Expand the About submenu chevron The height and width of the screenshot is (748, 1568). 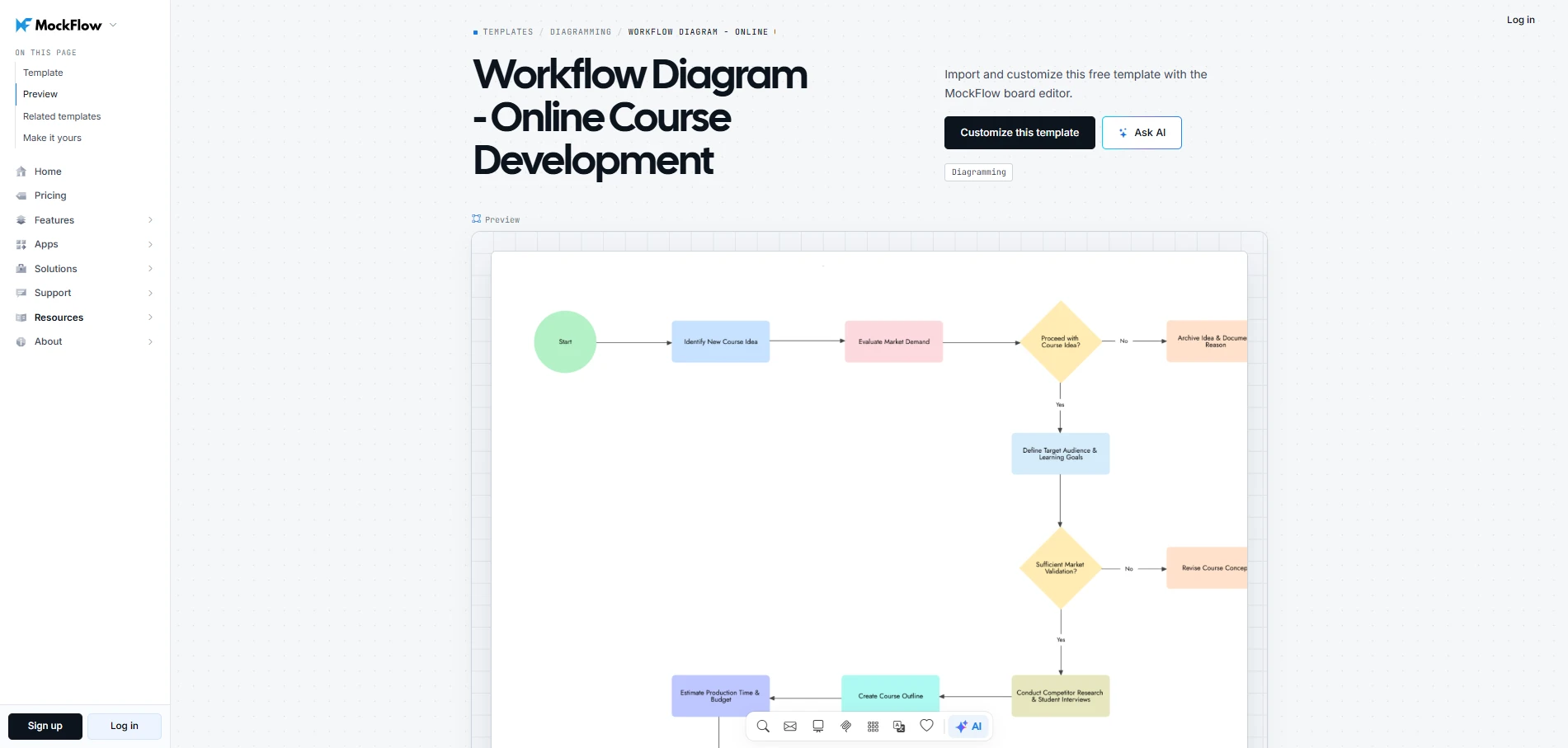(150, 341)
